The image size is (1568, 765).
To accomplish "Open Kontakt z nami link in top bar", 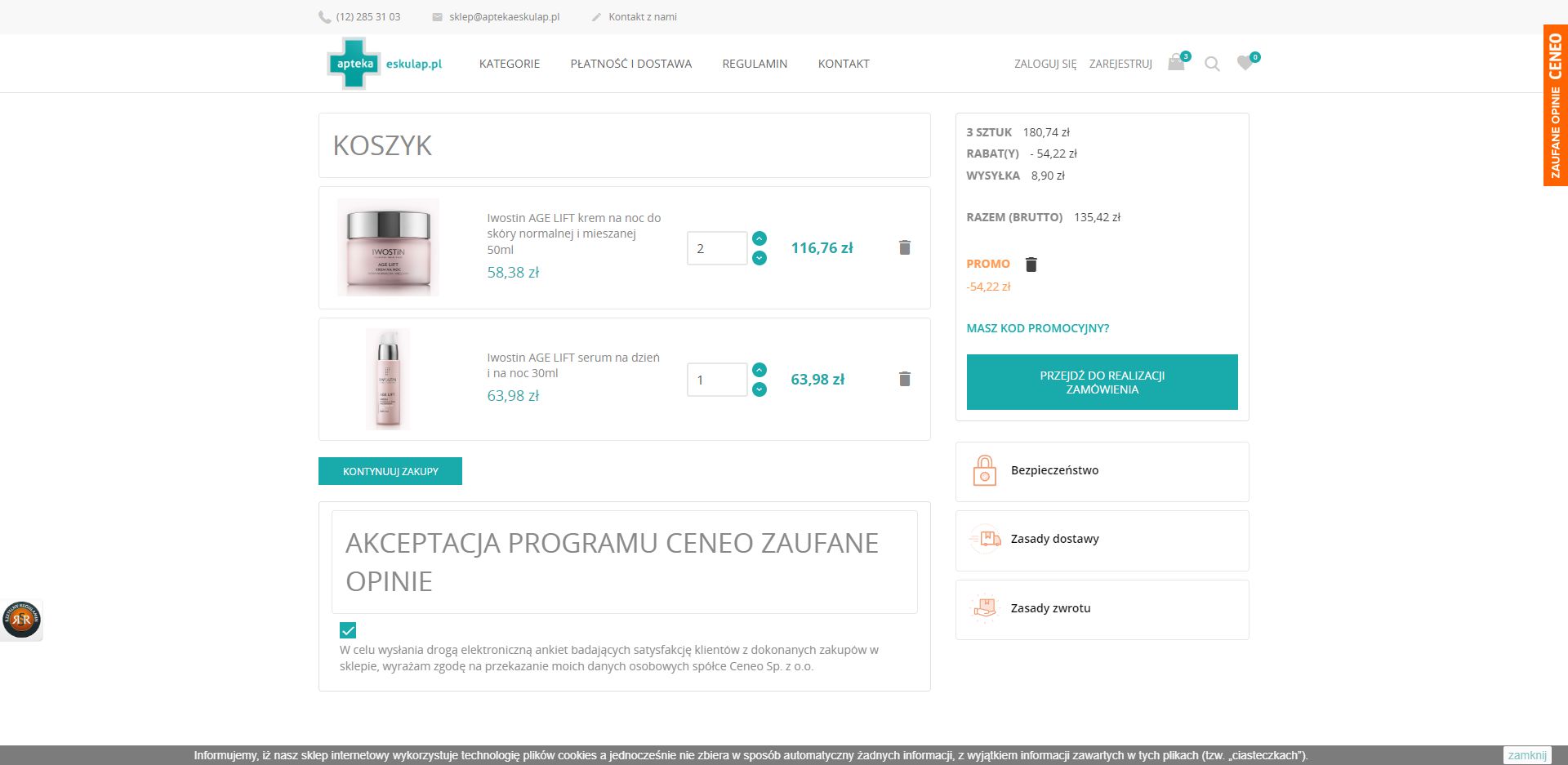I will (x=643, y=17).
